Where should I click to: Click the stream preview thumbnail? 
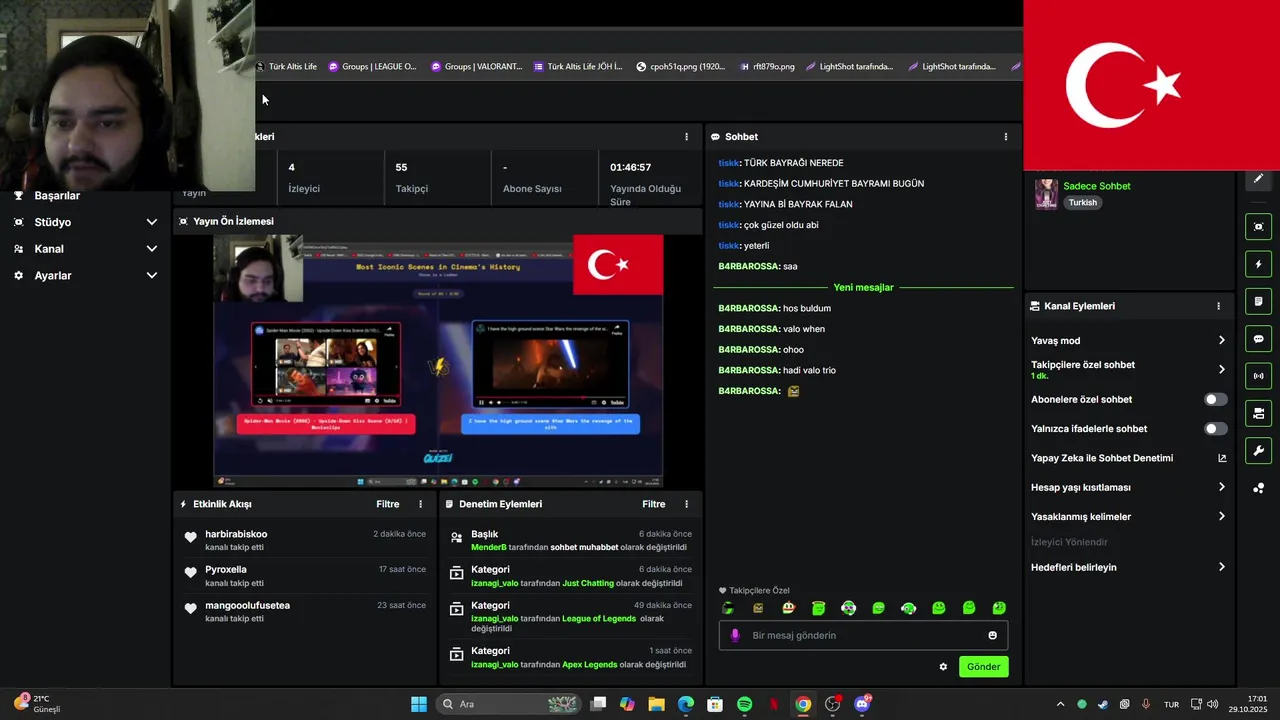tap(438, 361)
